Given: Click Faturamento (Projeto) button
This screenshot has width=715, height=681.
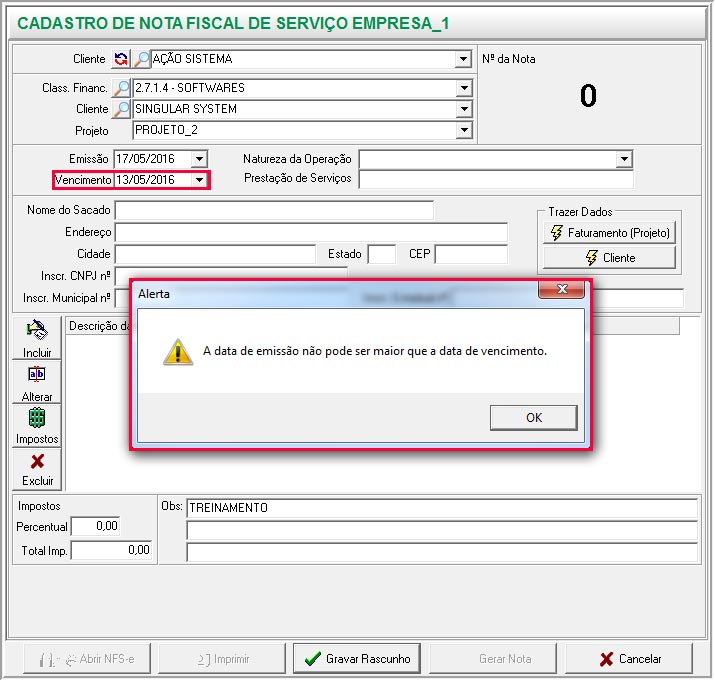Looking at the screenshot, I should (x=609, y=232).
